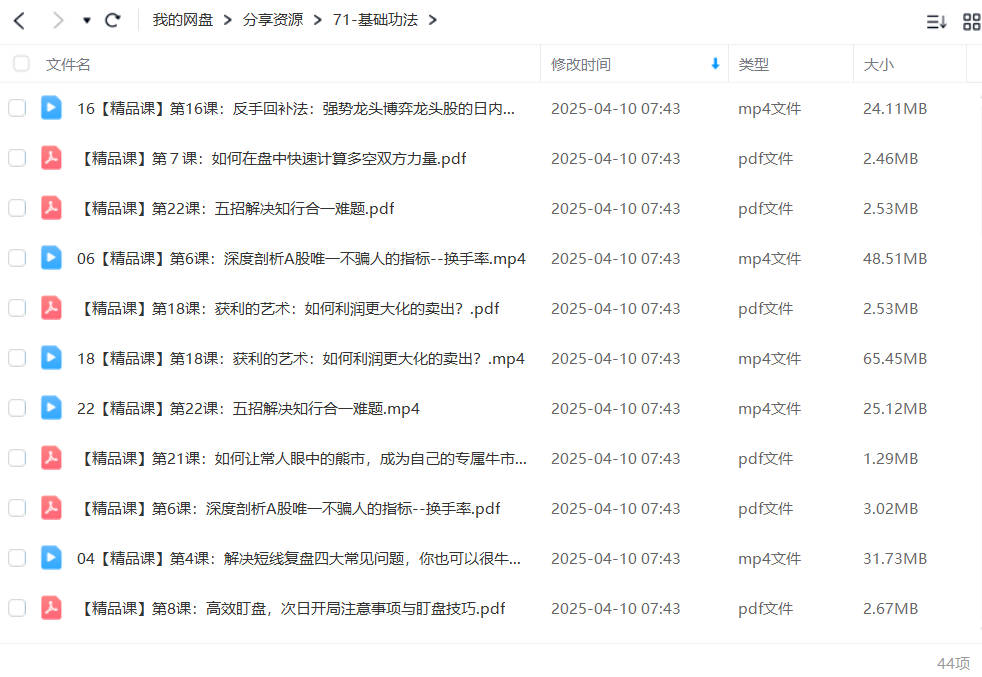This screenshot has height=677, width=982.
Task: Check the box for 第6课 pdf file
Action: (x=17, y=508)
